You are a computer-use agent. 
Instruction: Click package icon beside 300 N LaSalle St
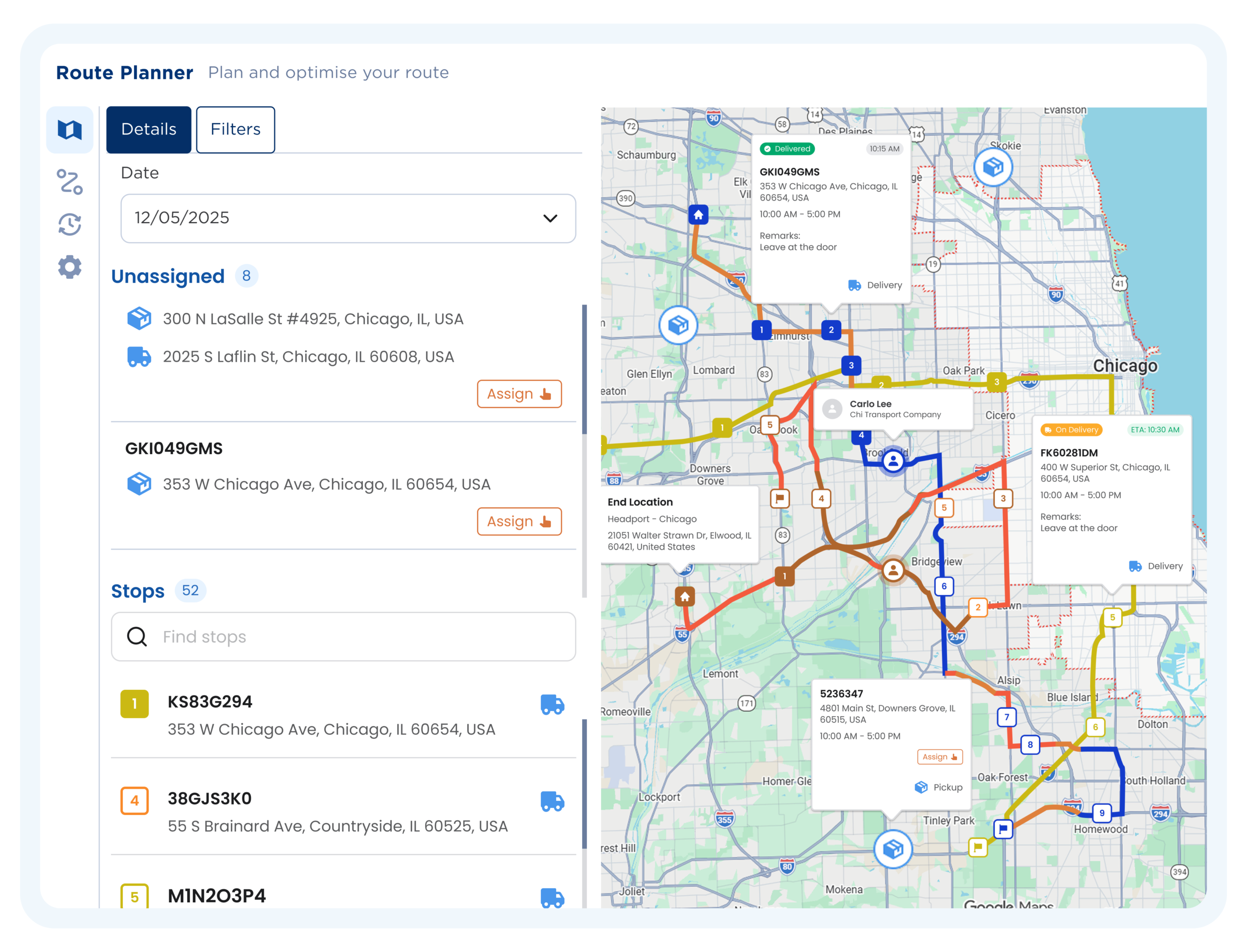[139, 319]
